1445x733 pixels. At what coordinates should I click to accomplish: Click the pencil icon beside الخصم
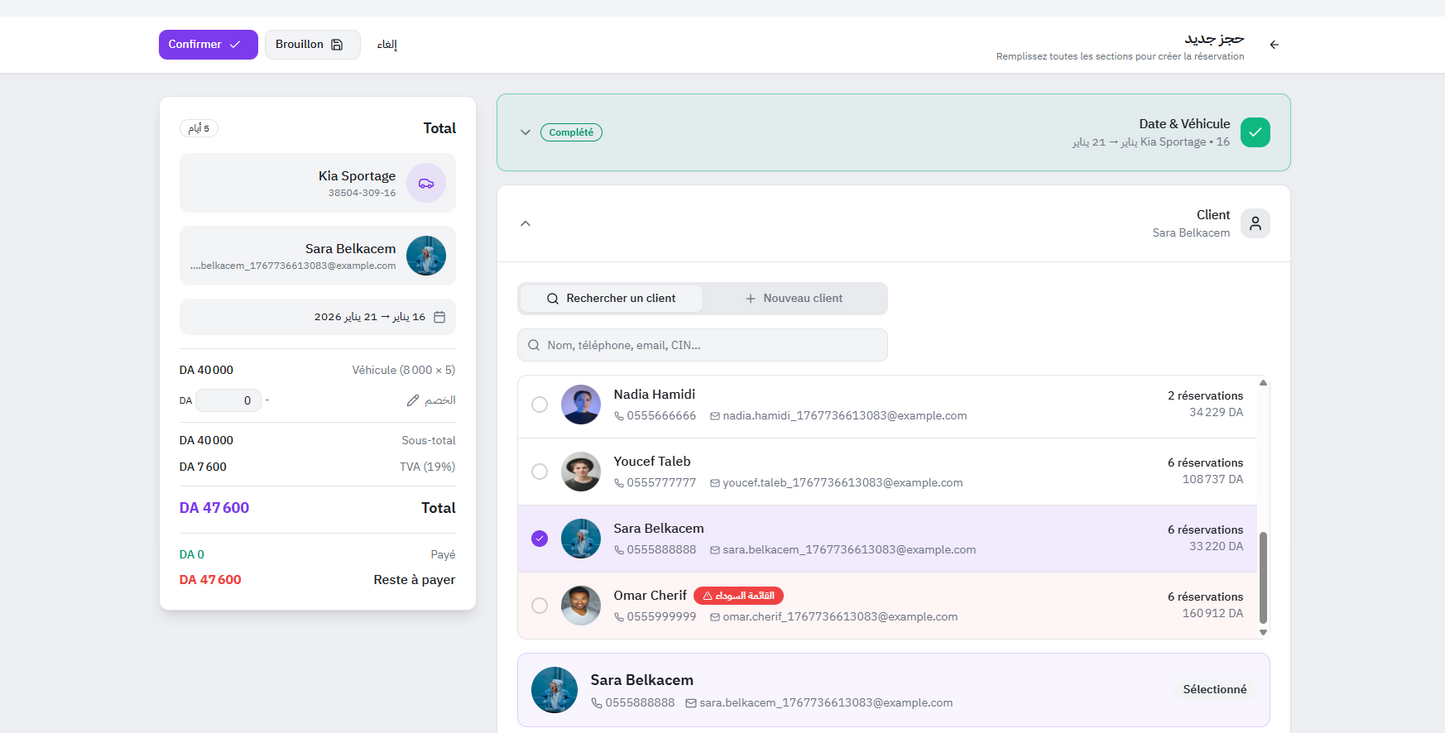tap(413, 400)
